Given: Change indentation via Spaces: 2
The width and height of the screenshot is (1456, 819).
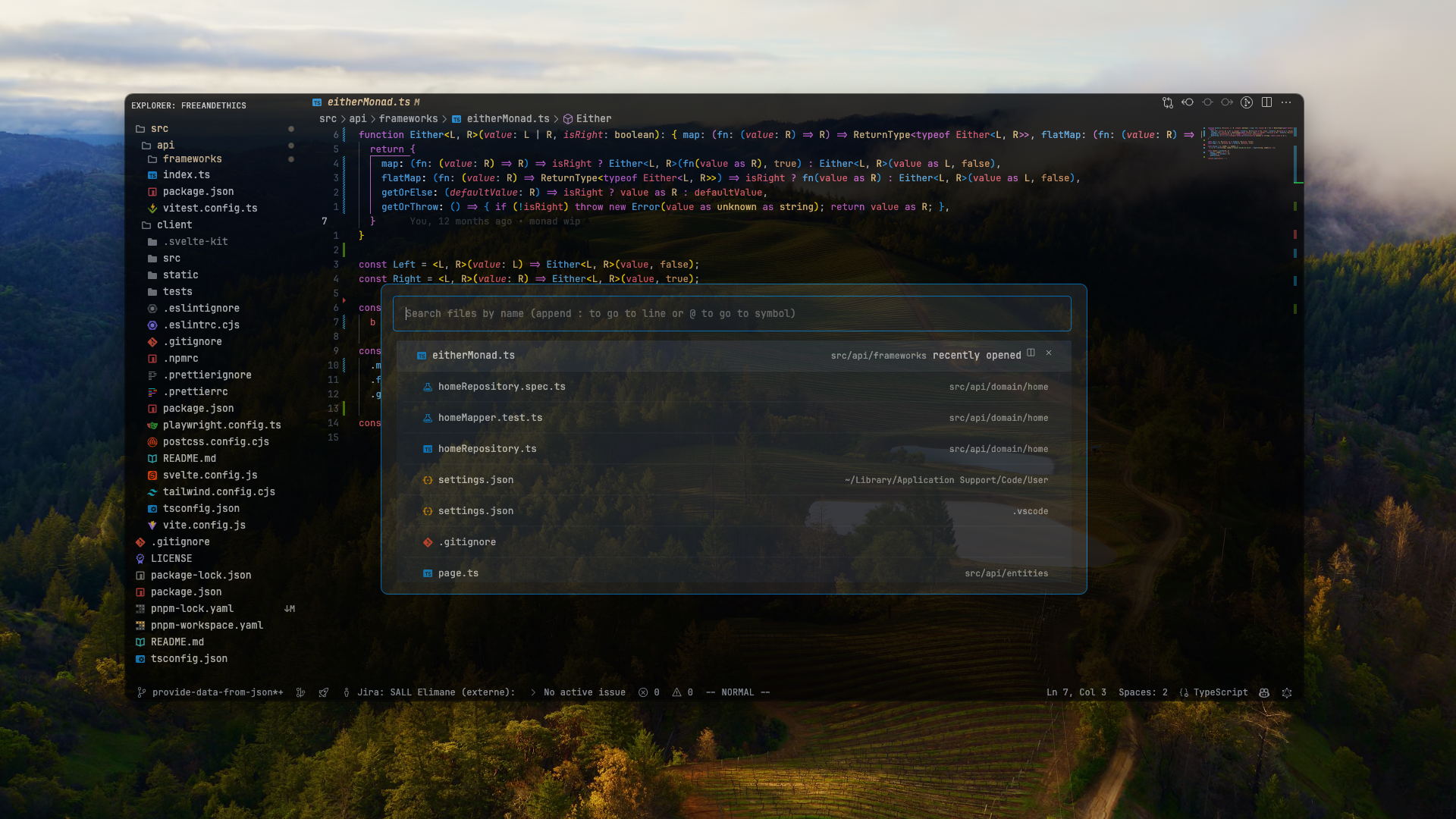Looking at the screenshot, I should coord(1143,692).
